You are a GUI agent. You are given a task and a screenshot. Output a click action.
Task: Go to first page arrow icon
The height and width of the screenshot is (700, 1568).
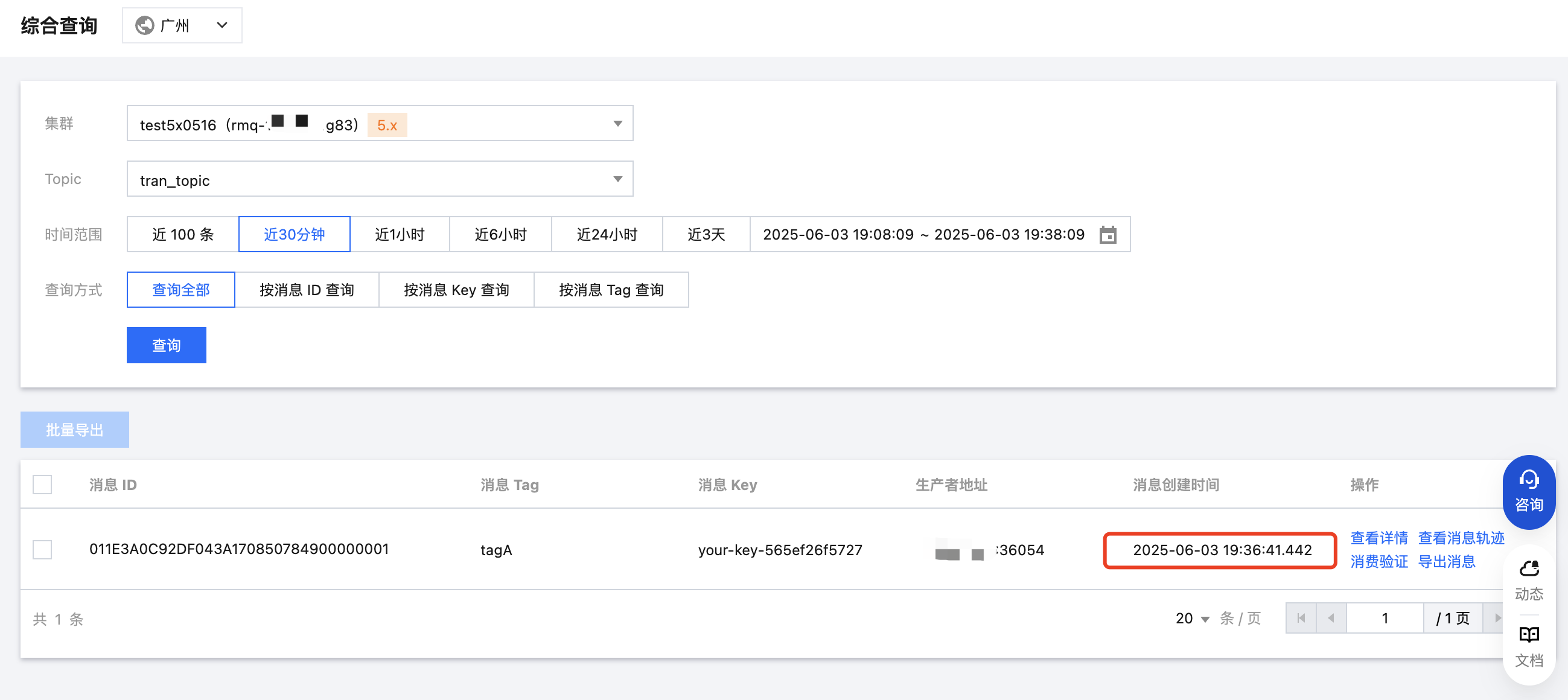point(1301,619)
